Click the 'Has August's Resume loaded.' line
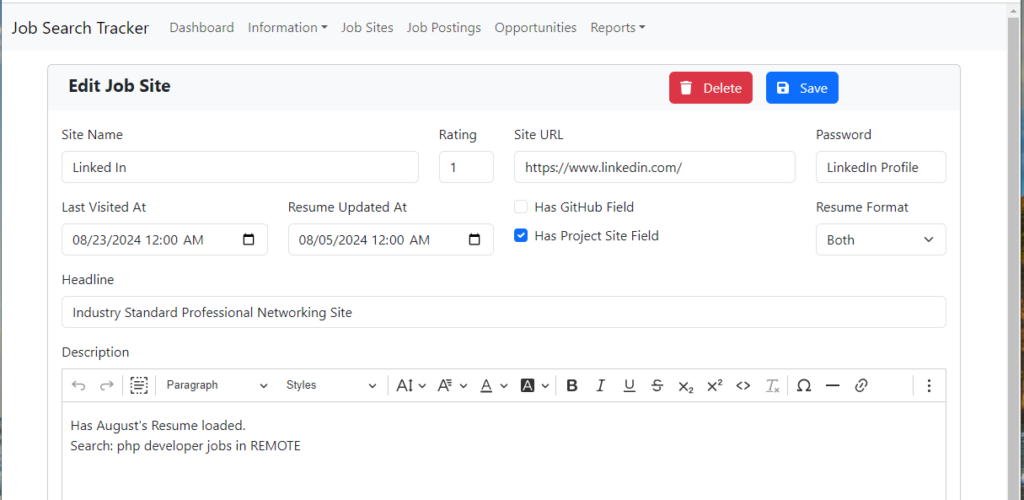 point(158,426)
